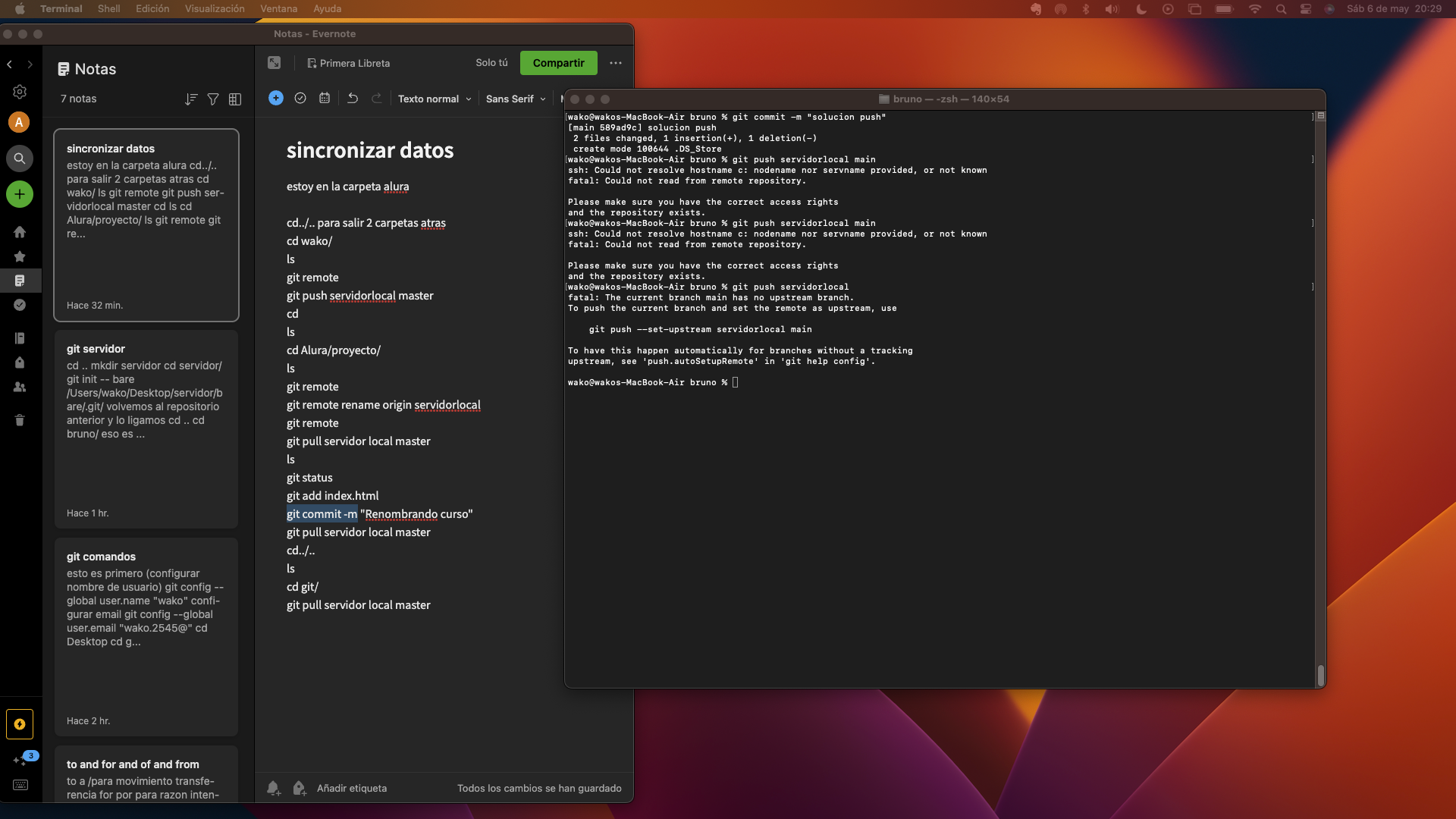1456x819 pixels.
Task: Open Tags icon in sidebar
Action: click(20, 362)
